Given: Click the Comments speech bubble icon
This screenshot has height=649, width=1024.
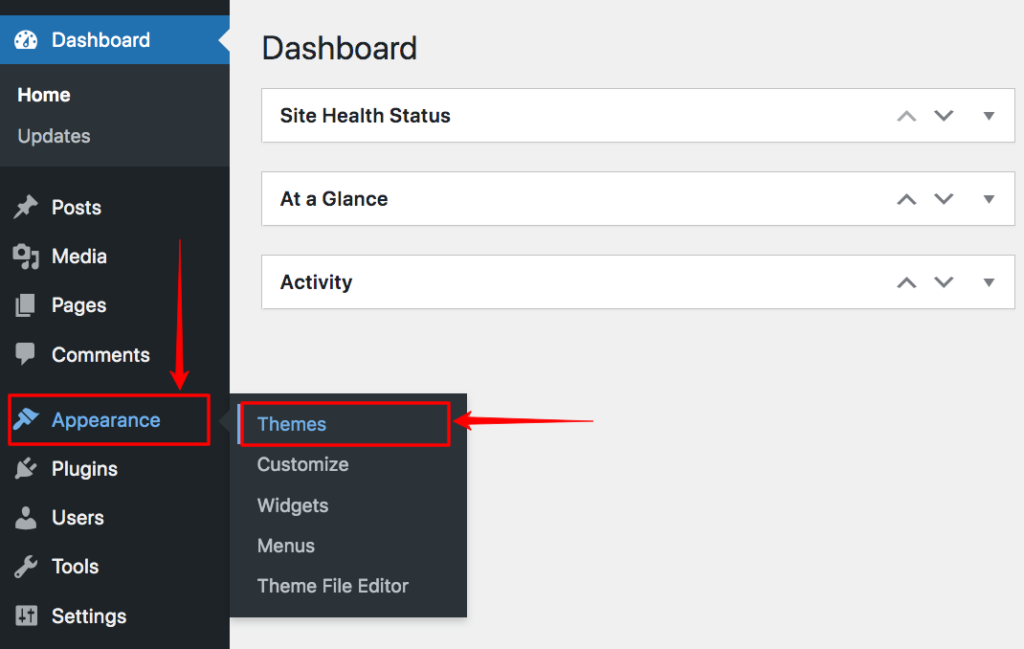Looking at the screenshot, I should click(25, 354).
